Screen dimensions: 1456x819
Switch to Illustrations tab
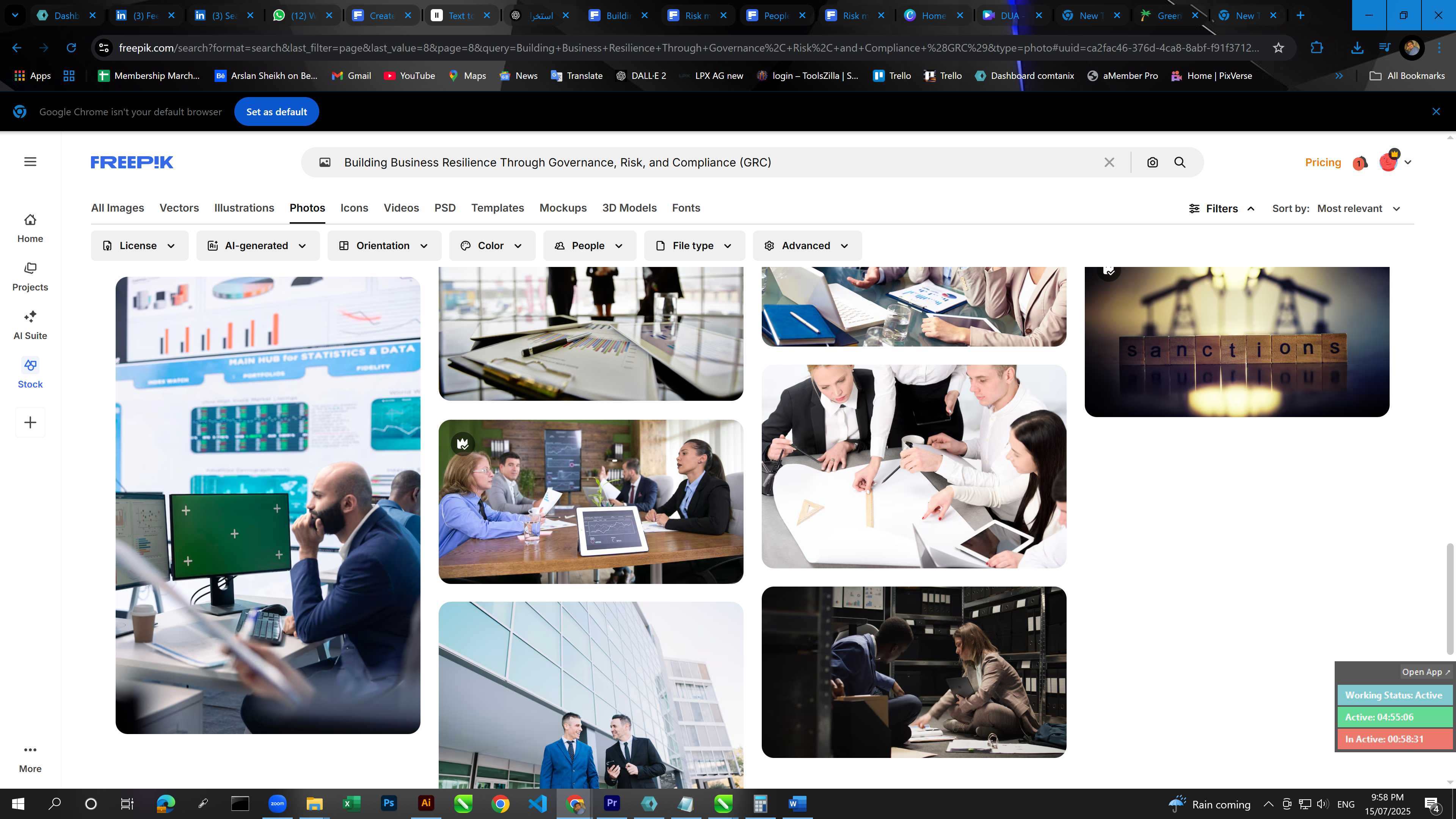coord(244,208)
